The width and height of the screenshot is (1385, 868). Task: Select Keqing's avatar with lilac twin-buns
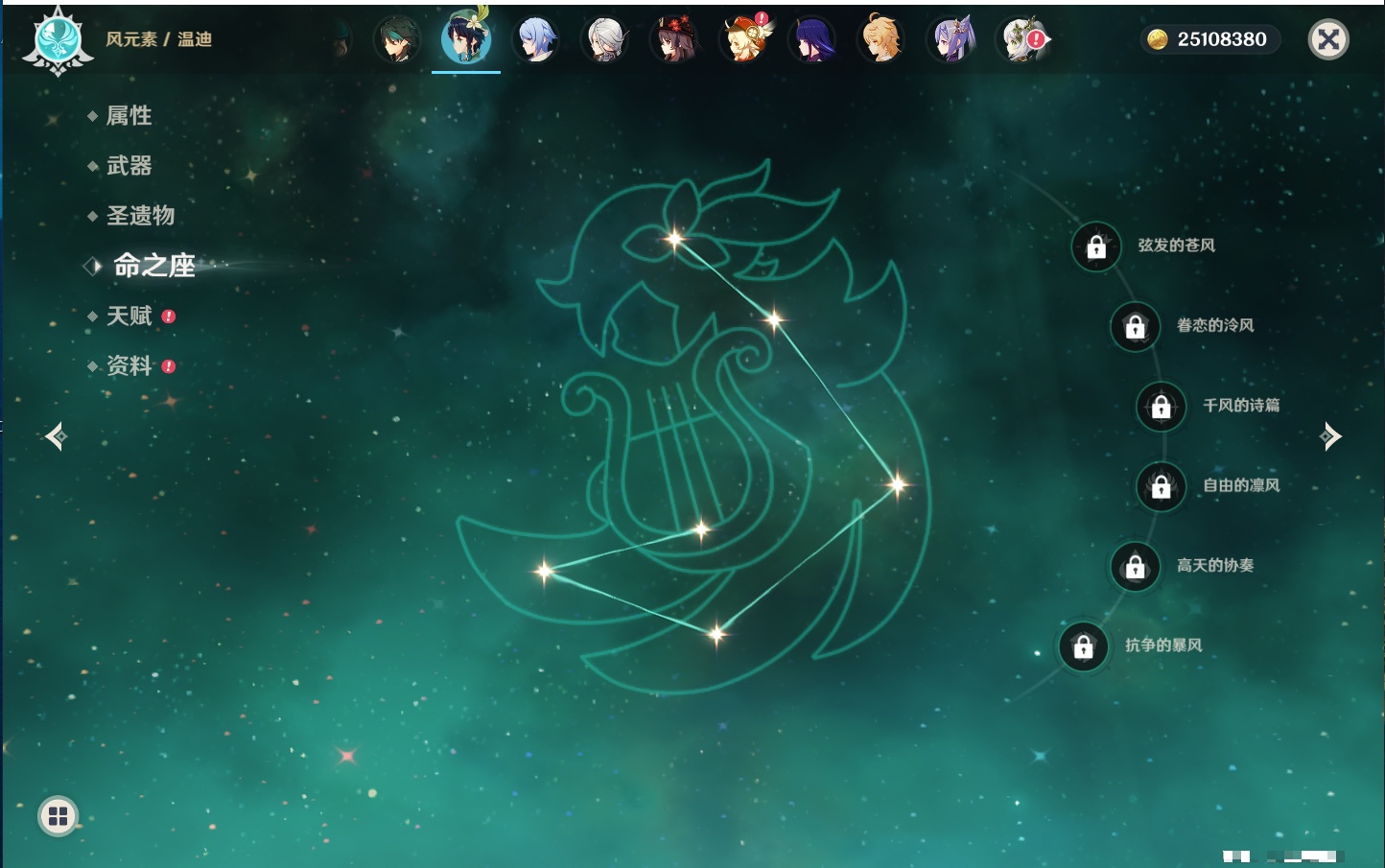coord(951,40)
